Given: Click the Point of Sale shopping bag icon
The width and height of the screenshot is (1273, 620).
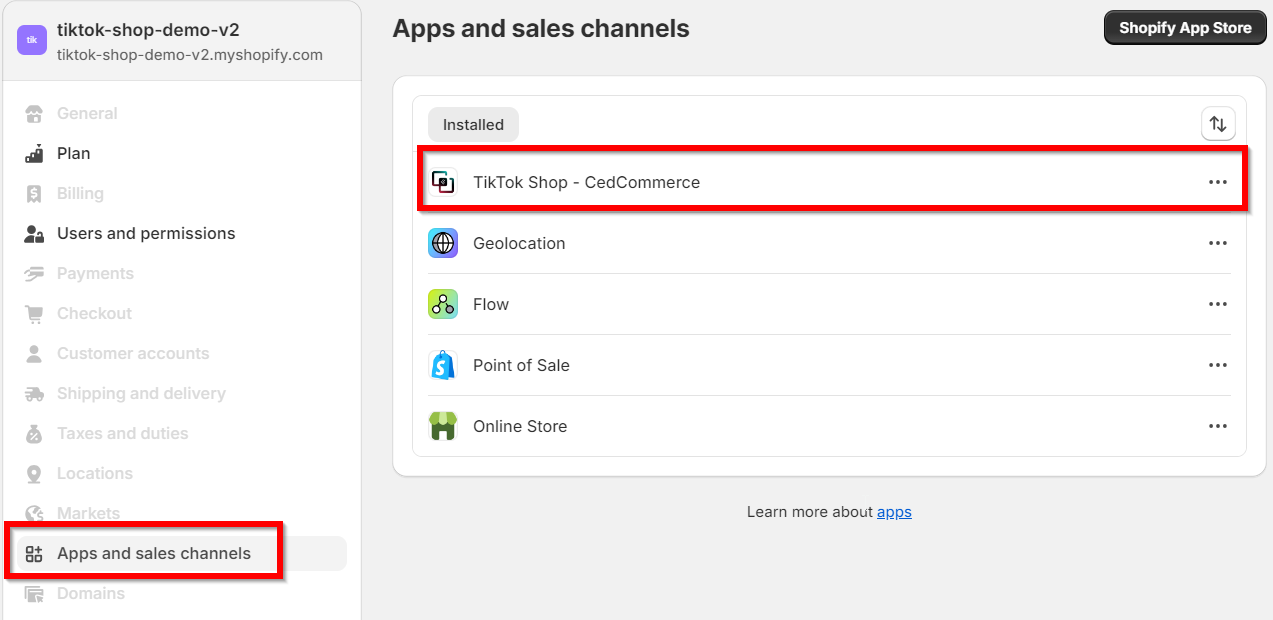Looking at the screenshot, I should tap(443, 365).
